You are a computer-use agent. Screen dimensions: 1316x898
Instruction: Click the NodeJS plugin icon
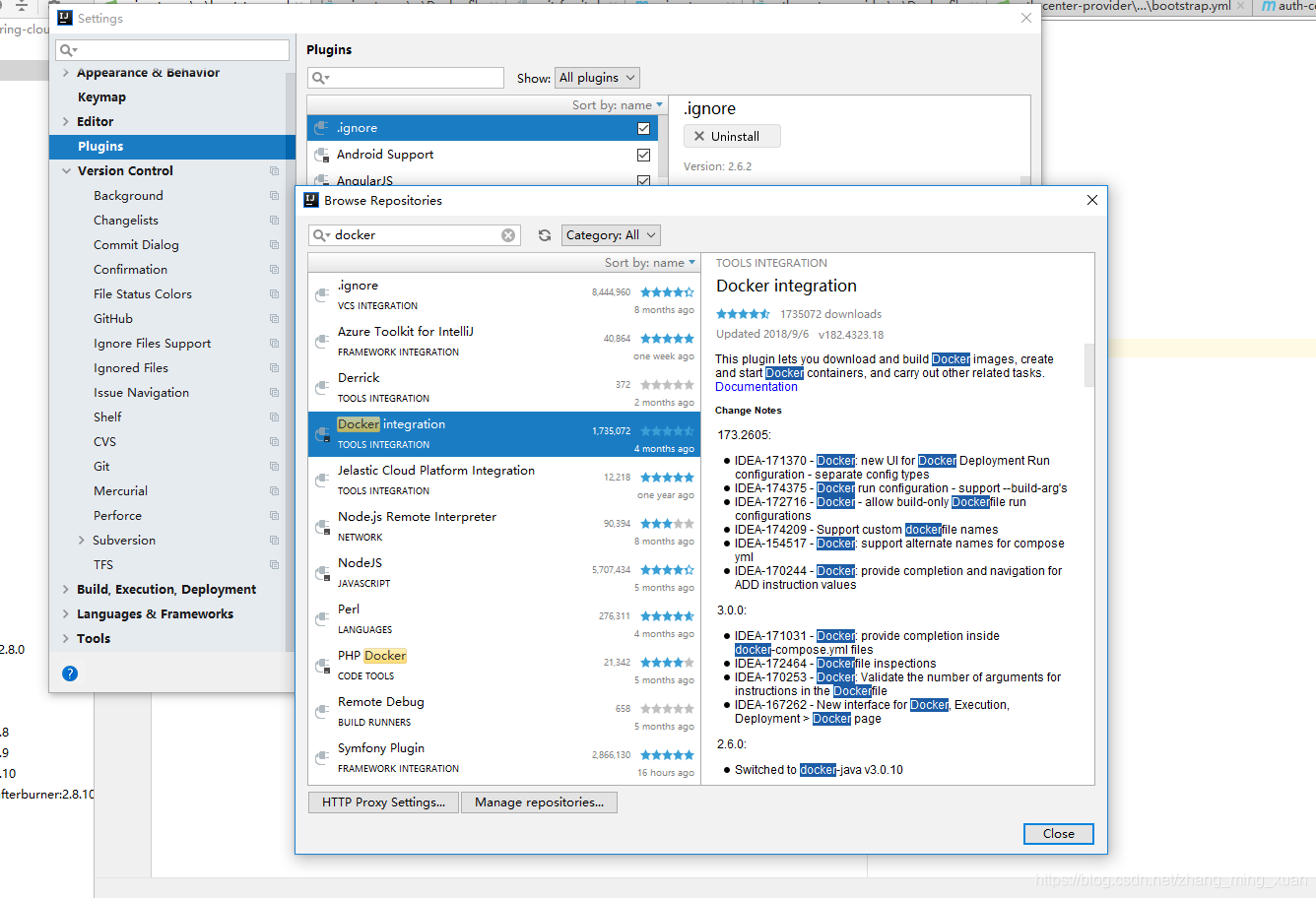[x=322, y=573]
